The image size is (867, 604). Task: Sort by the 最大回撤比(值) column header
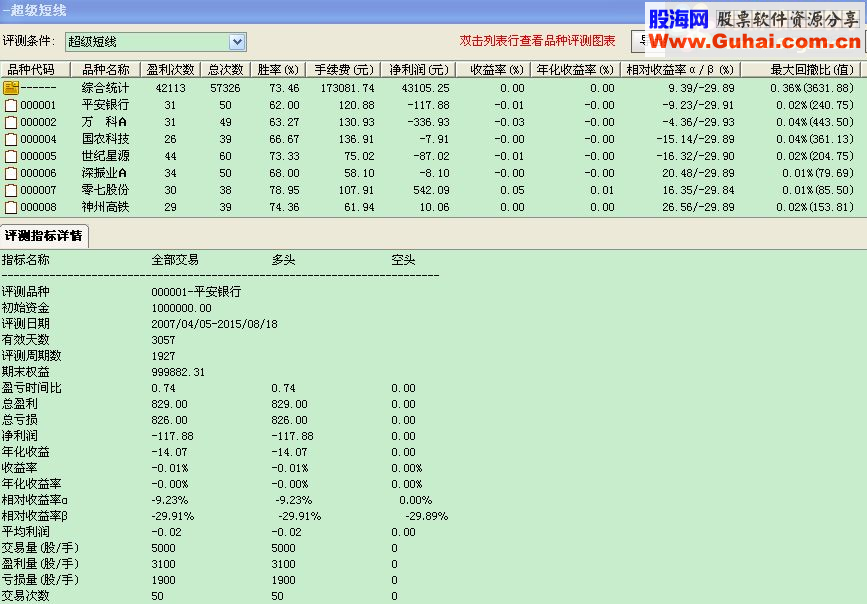[x=802, y=70]
